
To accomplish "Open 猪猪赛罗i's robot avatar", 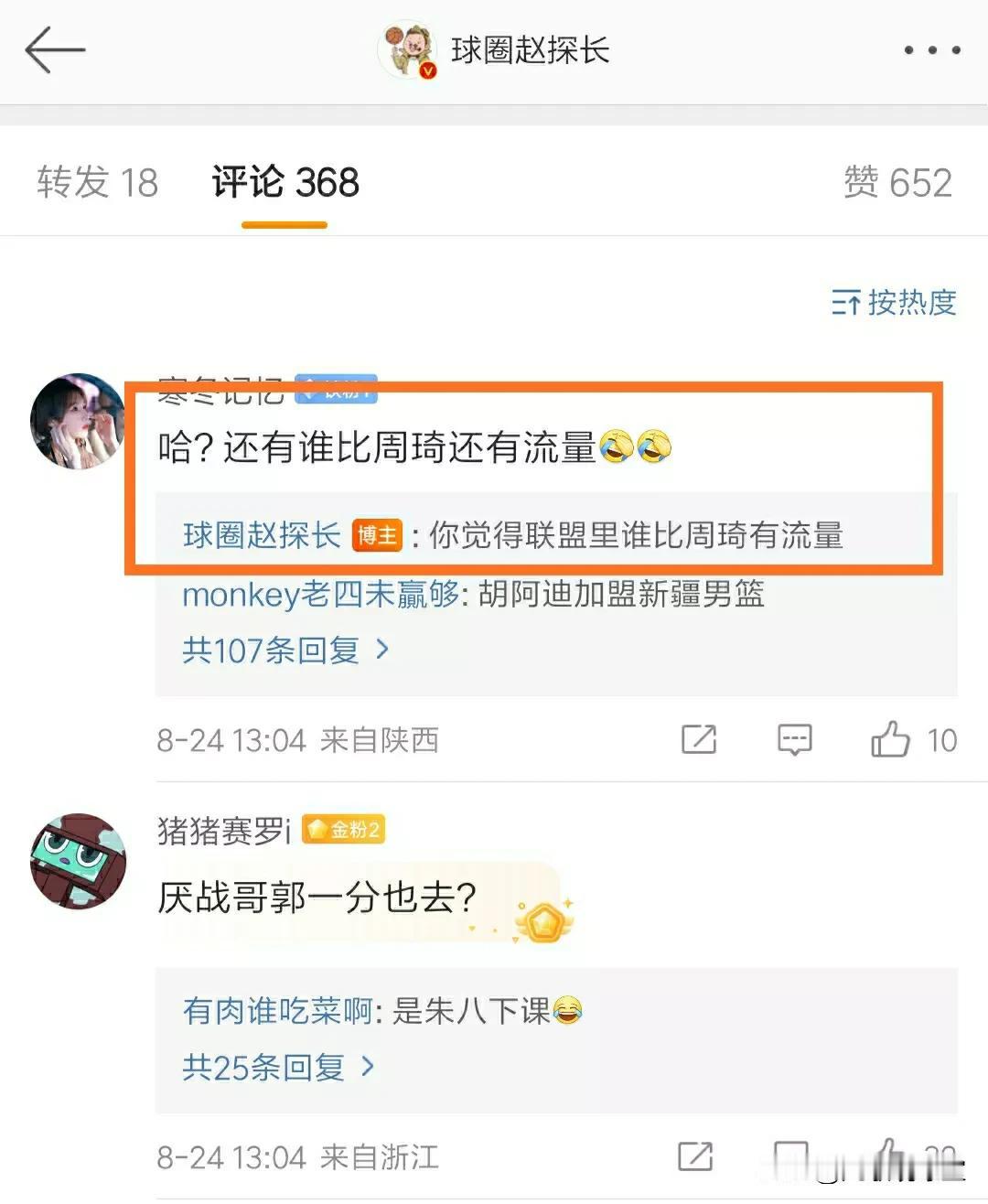I will pyautogui.click(x=78, y=861).
